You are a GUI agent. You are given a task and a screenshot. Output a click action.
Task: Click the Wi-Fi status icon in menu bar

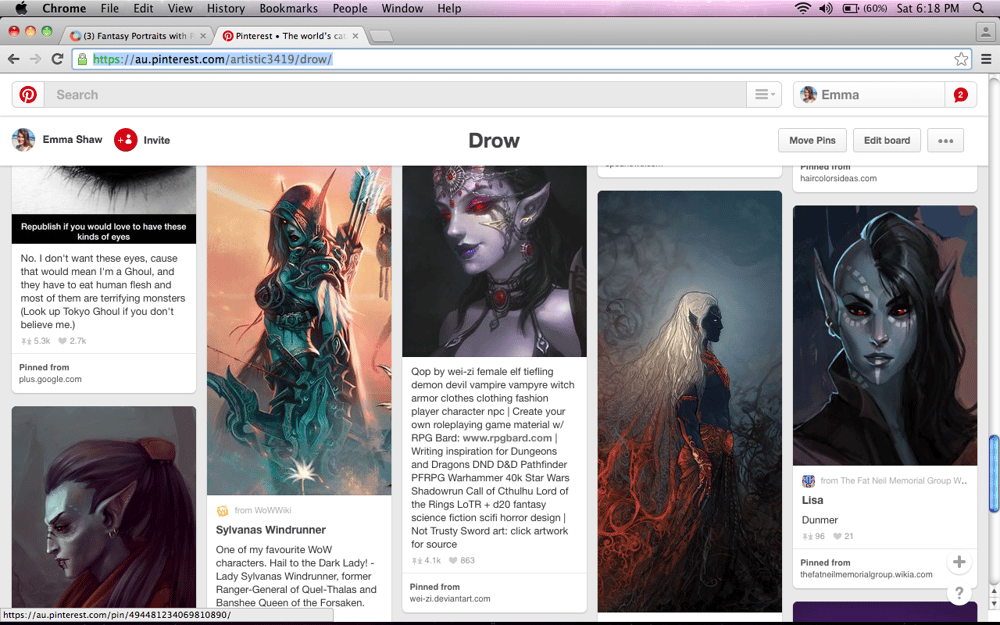(802, 8)
